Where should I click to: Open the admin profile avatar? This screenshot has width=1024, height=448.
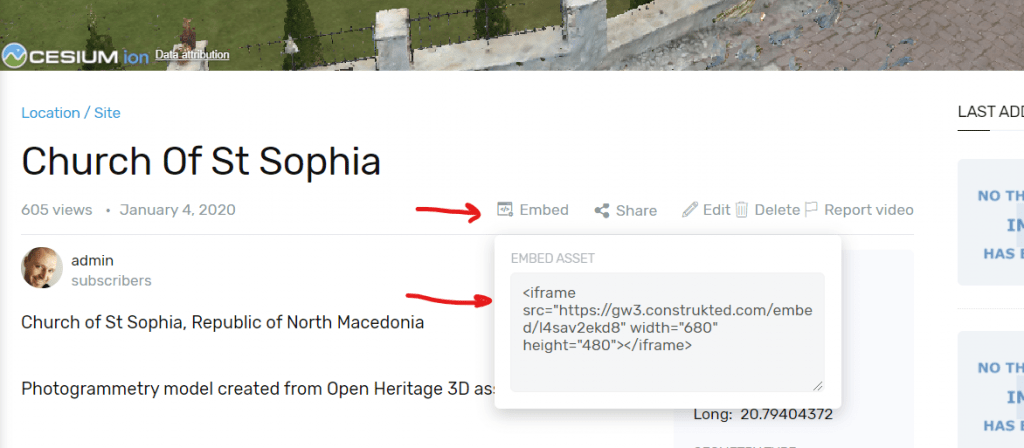(41, 268)
